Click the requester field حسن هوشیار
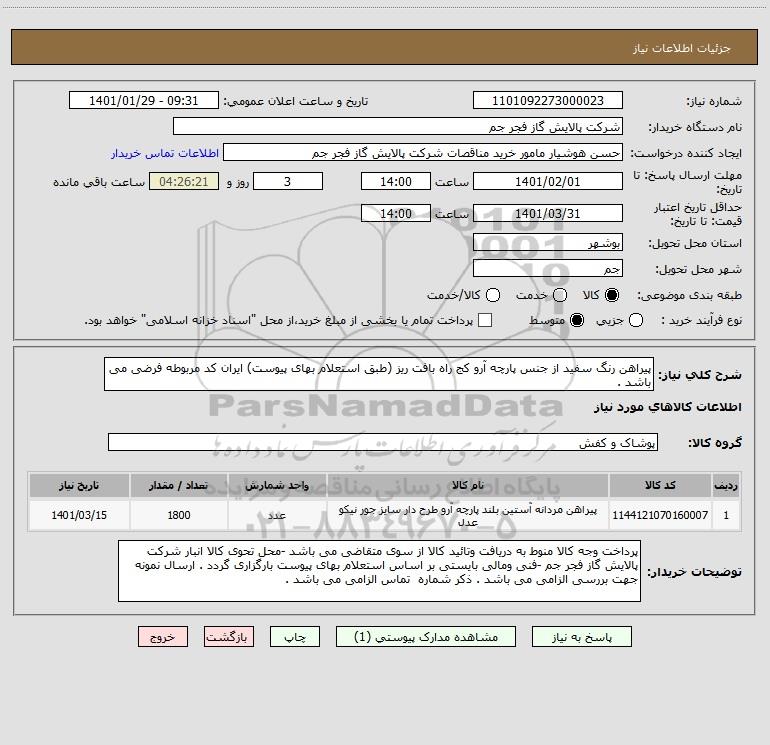The image size is (770, 745). coord(423,152)
